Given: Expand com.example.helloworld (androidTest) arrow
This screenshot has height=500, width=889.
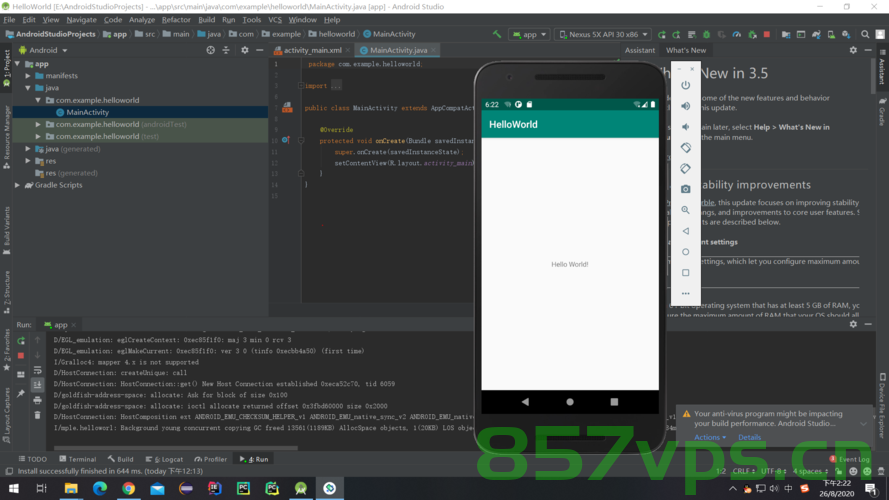Looking at the screenshot, I should click(38, 124).
